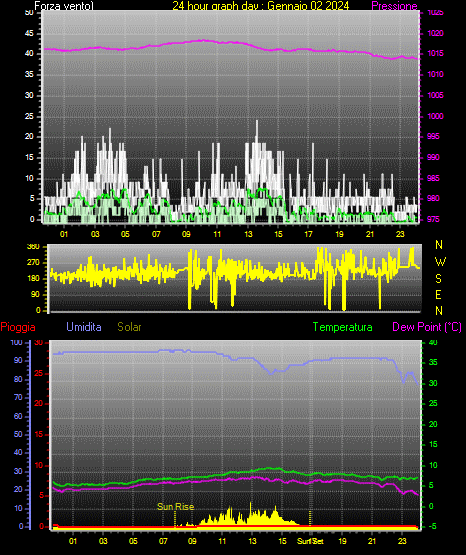
Task: Click pressure axis value 990
Action: click(x=433, y=157)
